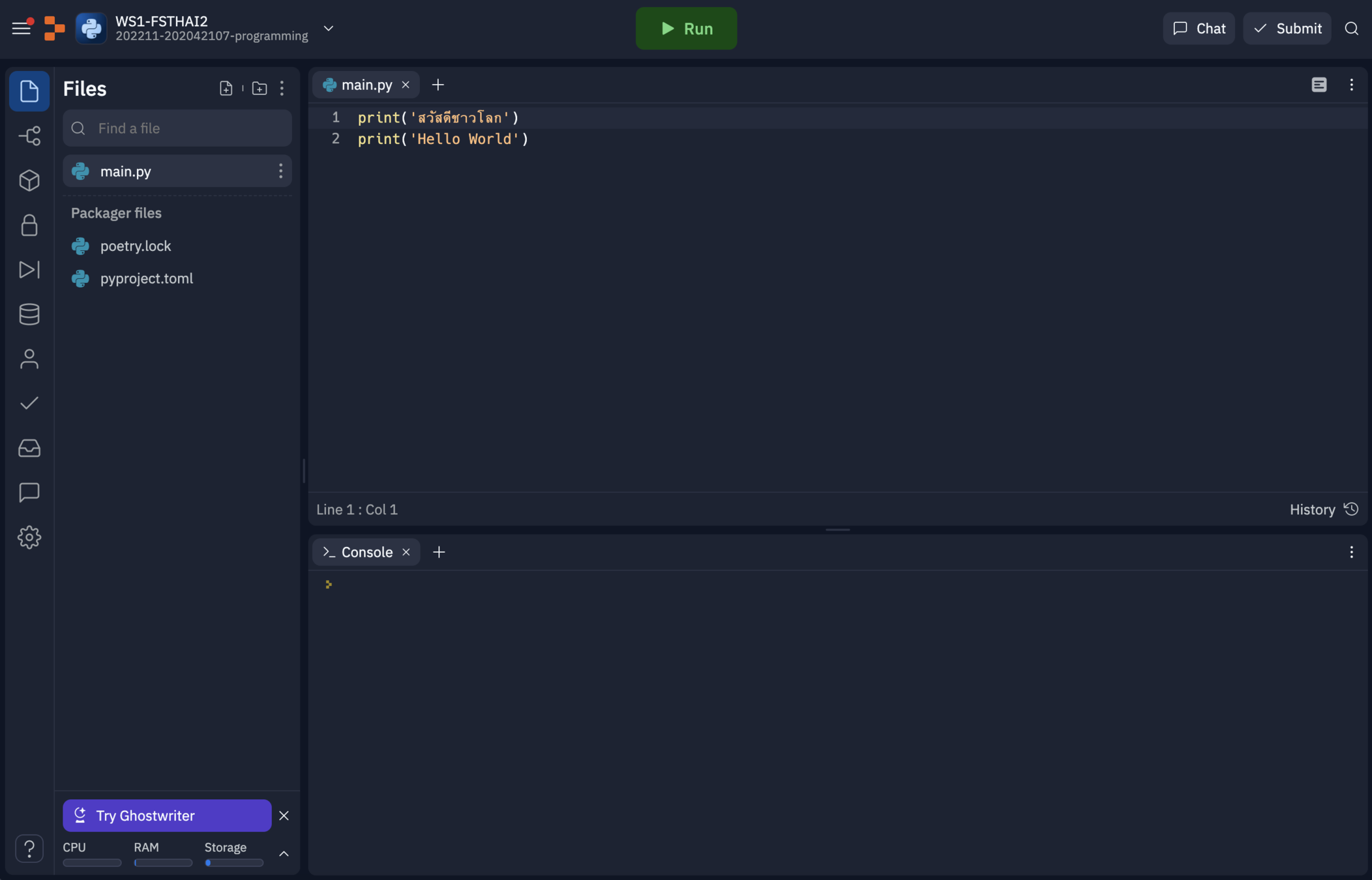1372x880 pixels.
Task: Open the Inbox tray sidebar icon
Action: tap(29, 448)
